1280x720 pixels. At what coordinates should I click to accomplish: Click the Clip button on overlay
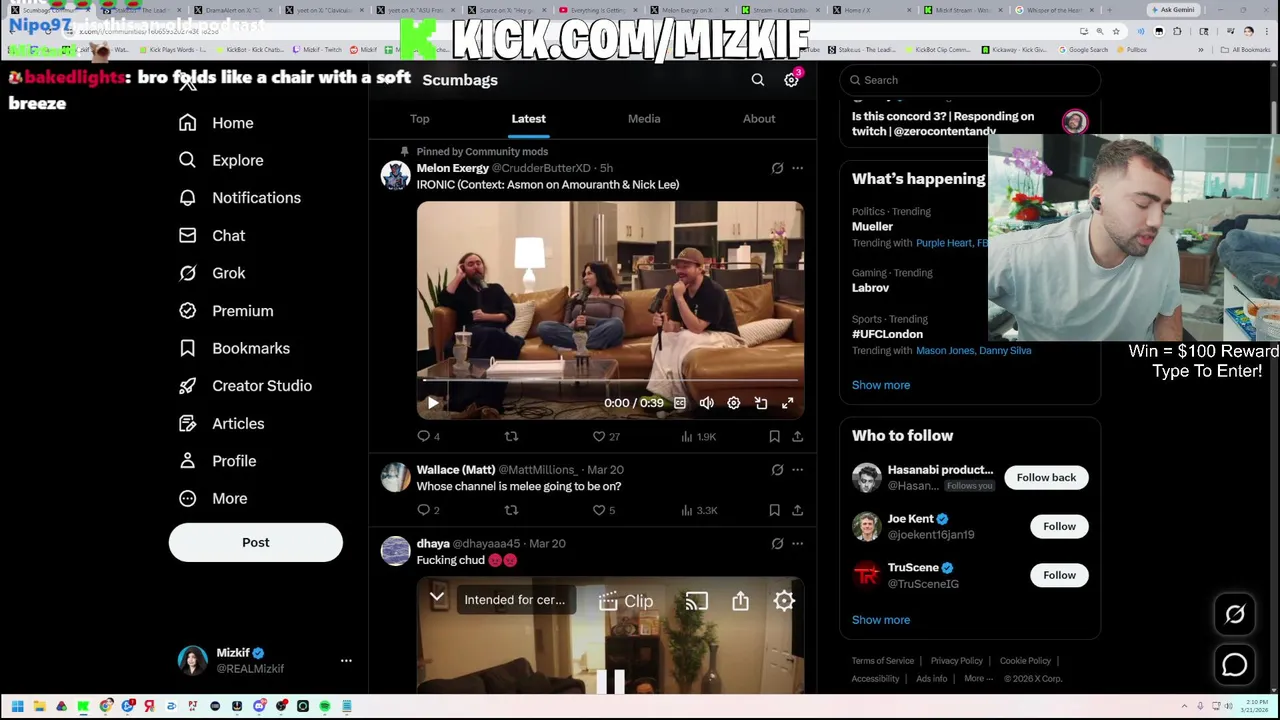point(626,601)
